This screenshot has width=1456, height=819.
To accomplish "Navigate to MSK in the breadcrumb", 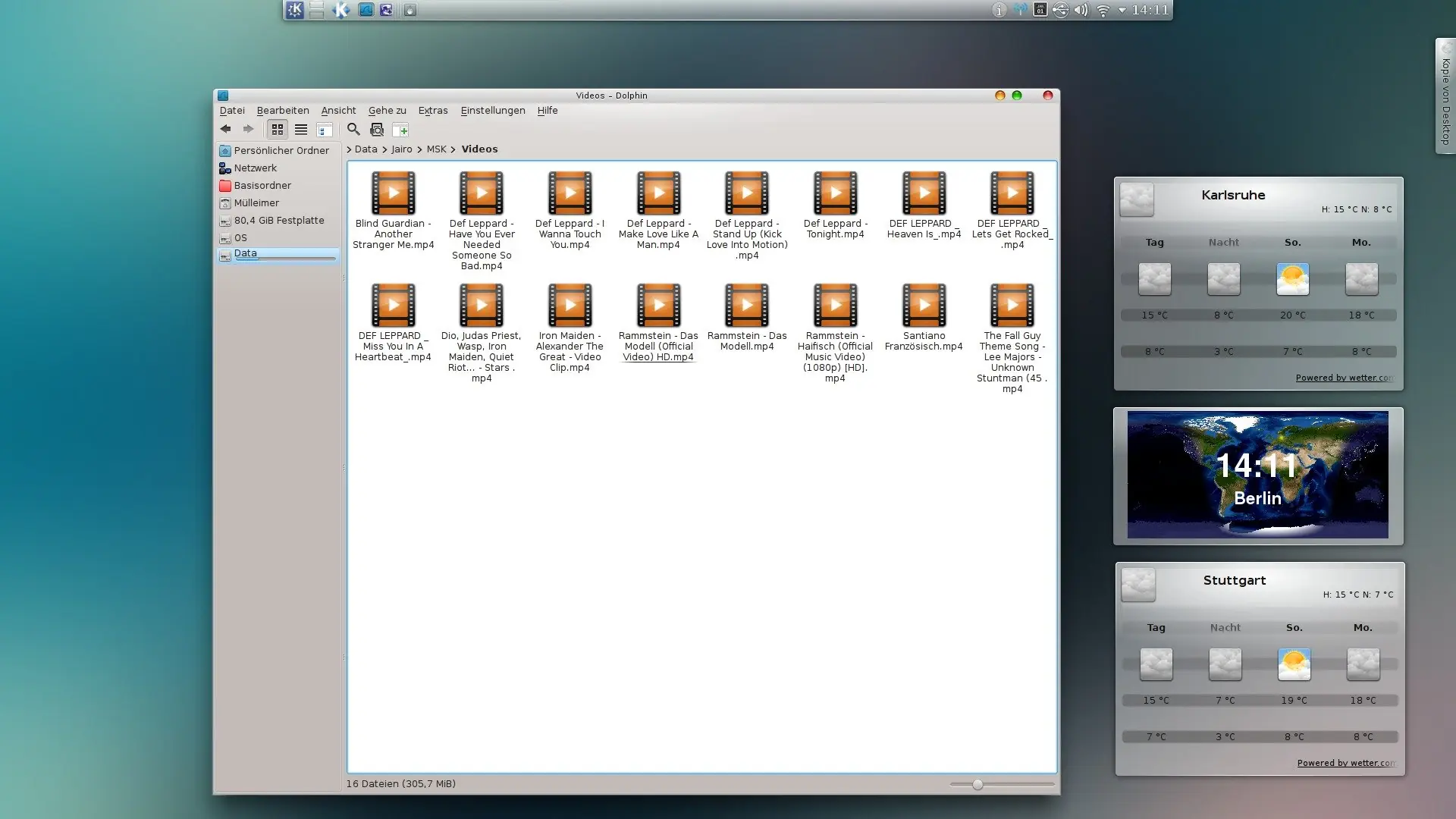I will point(437,149).
